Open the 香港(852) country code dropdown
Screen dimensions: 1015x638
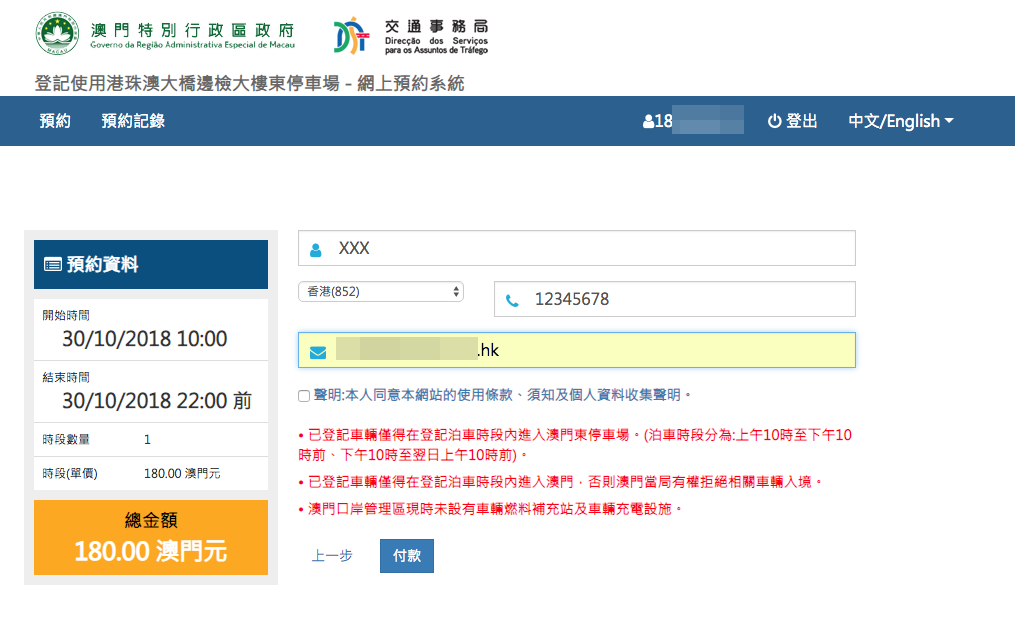click(381, 291)
